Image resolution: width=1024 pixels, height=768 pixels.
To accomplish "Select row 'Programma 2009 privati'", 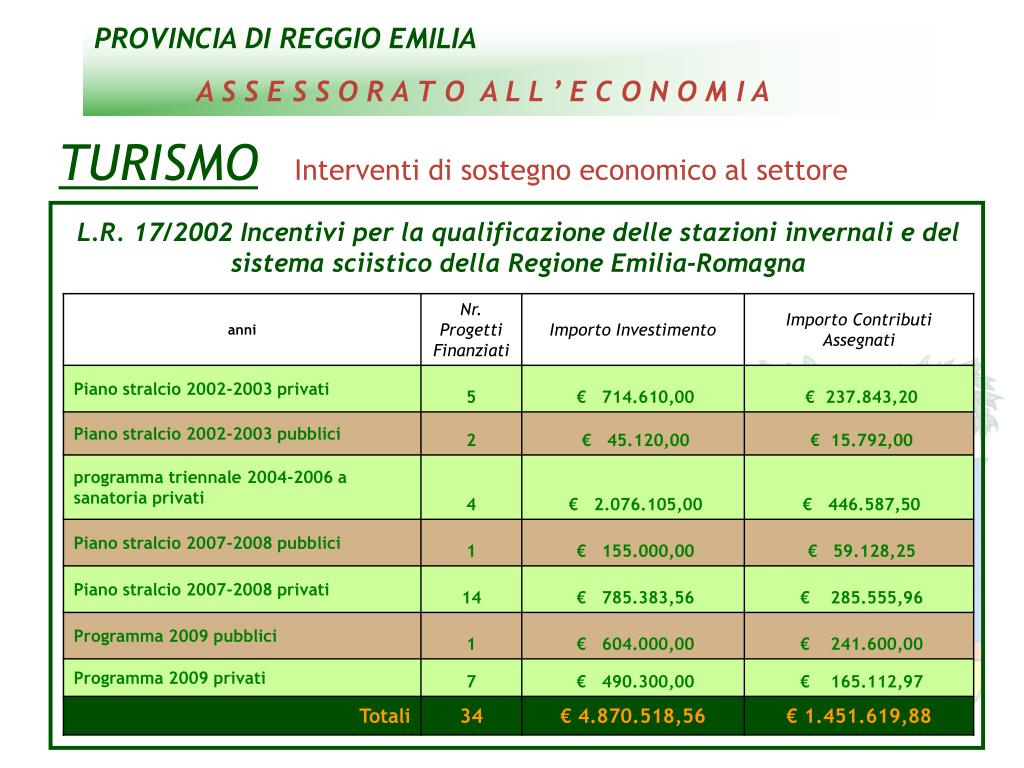I will tap(518, 678).
